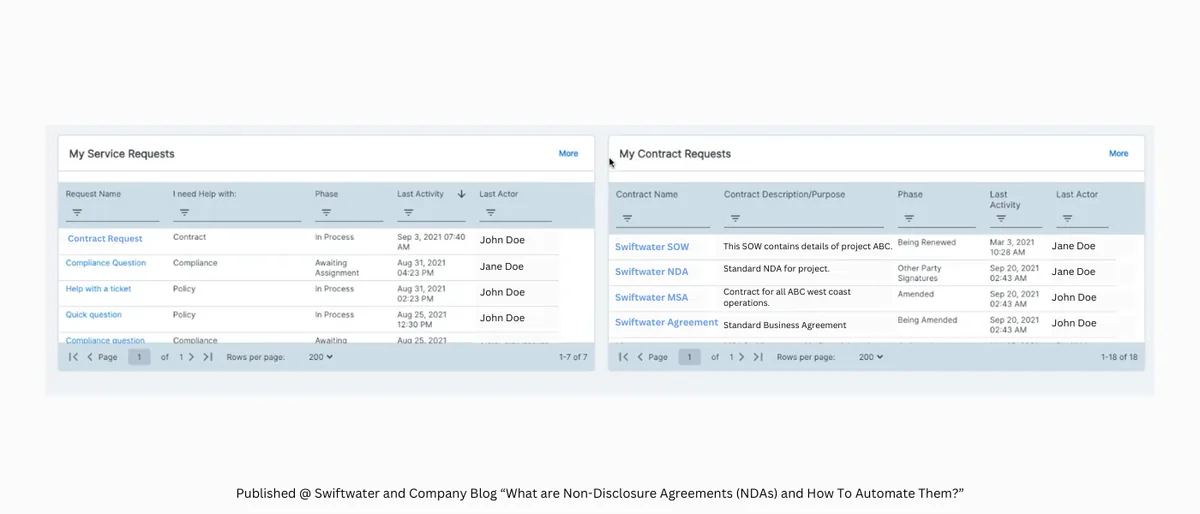The width and height of the screenshot is (1200, 514).
Task: Open filter under Contract Description/Purpose column
Action: tap(735, 218)
